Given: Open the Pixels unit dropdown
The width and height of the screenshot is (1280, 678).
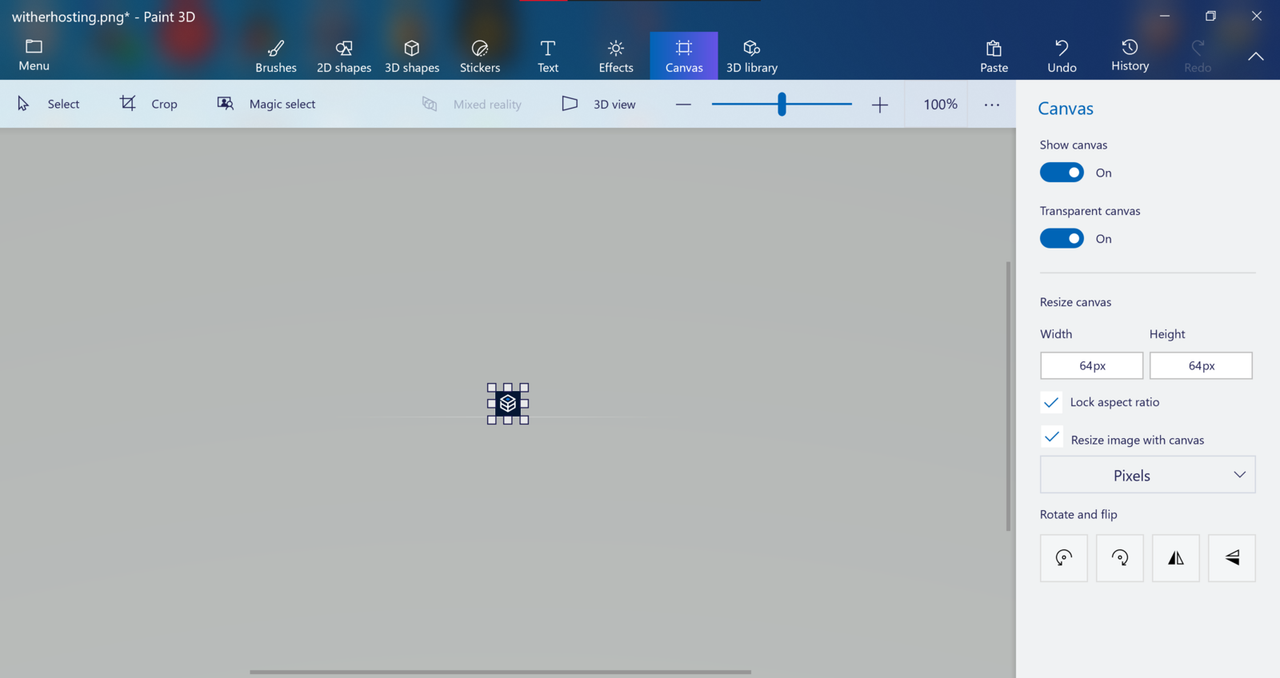Looking at the screenshot, I should [1148, 475].
